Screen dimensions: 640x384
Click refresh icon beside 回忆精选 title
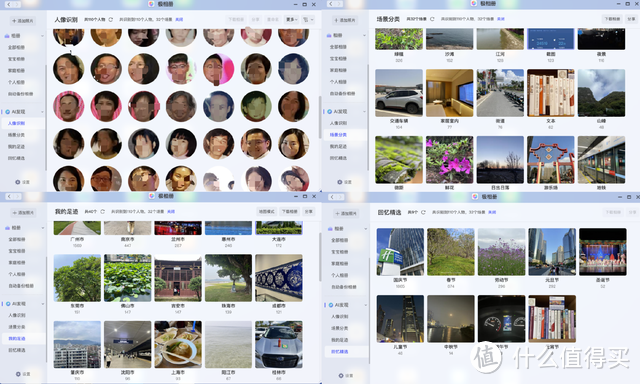[423, 212]
